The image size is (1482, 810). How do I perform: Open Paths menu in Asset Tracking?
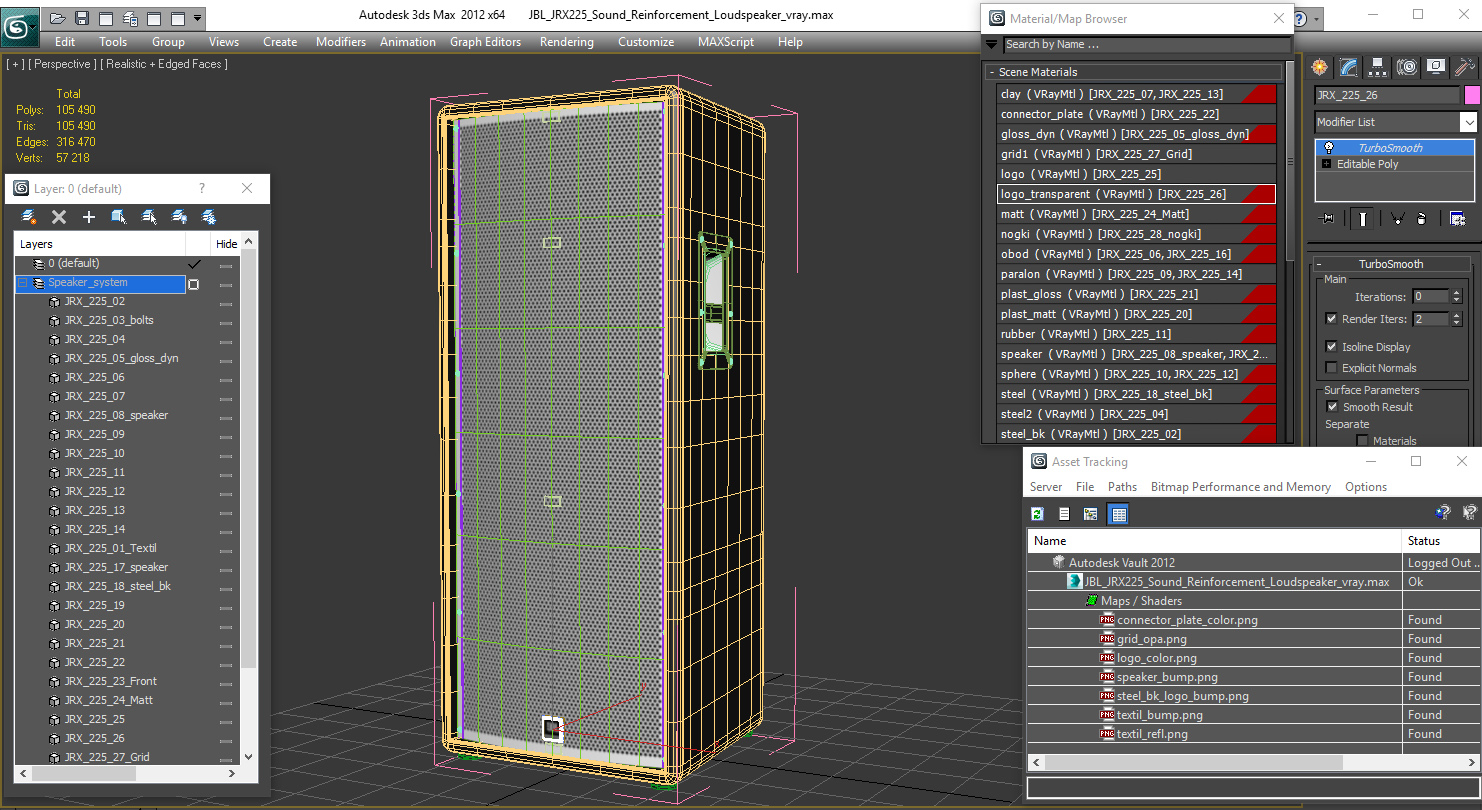point(1122,487)
